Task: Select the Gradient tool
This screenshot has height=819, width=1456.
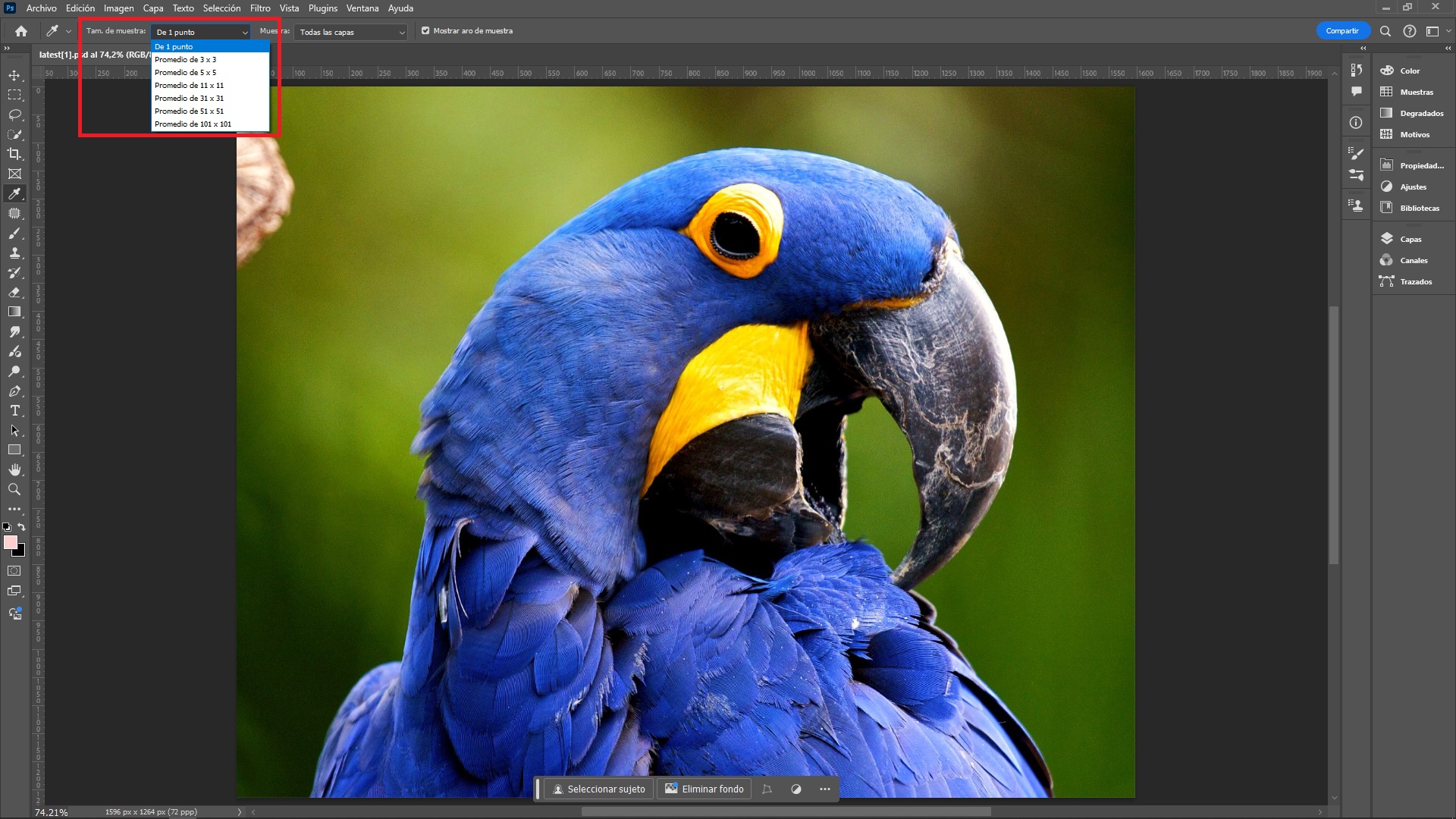Action: tap(14, 312)
